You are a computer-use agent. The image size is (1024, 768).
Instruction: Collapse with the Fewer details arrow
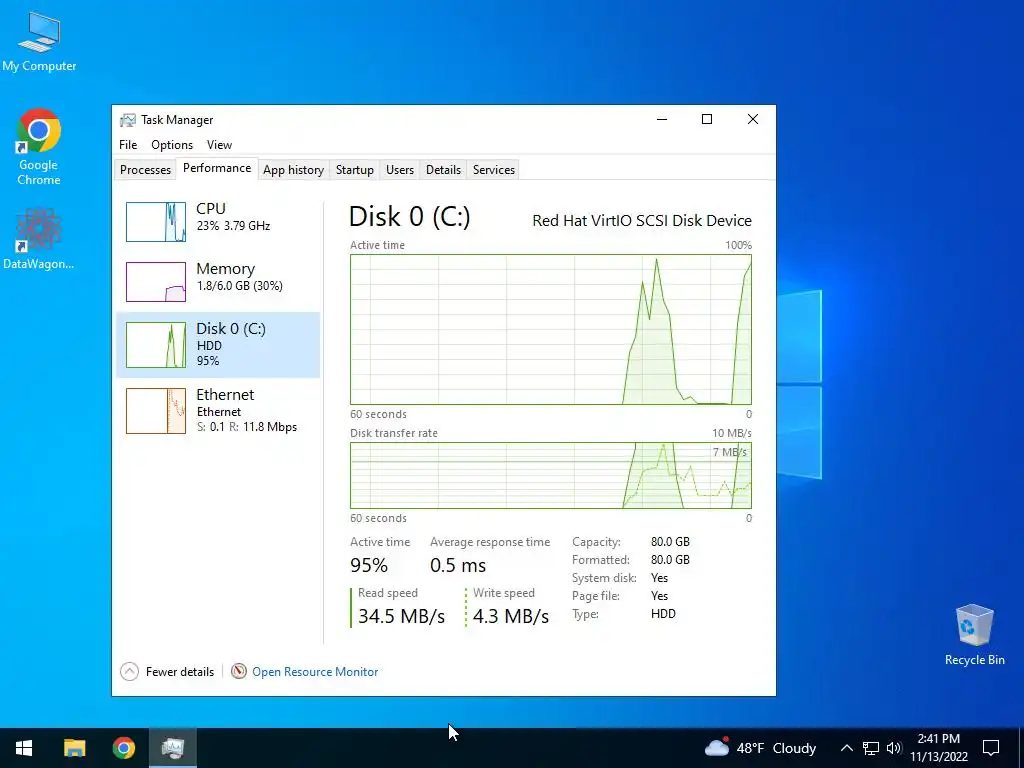pos(129,671)
